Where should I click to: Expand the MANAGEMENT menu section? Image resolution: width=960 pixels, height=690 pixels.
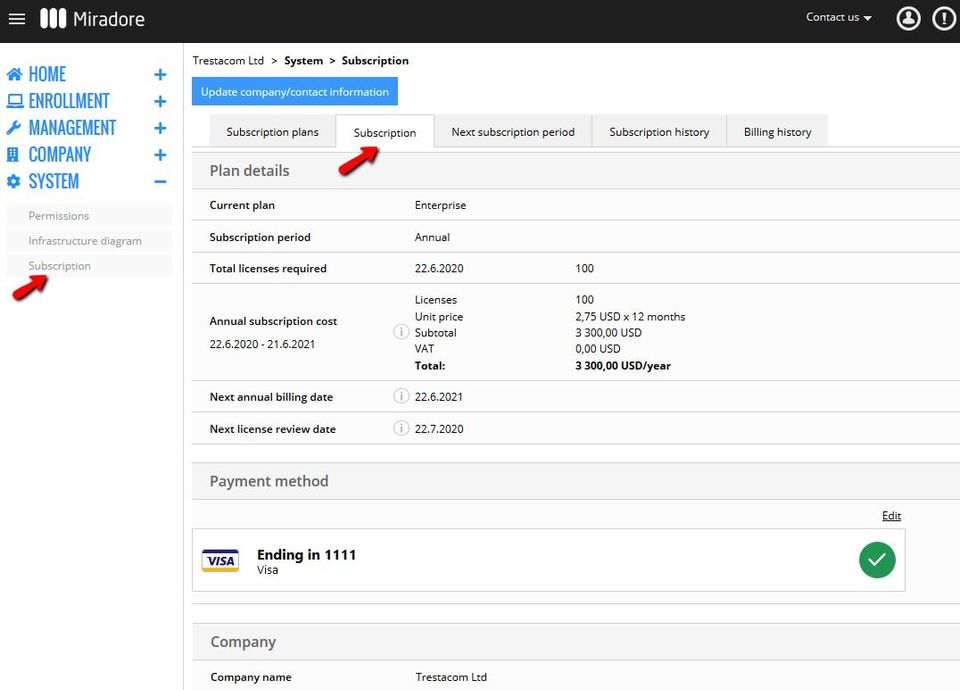(160, 128)
